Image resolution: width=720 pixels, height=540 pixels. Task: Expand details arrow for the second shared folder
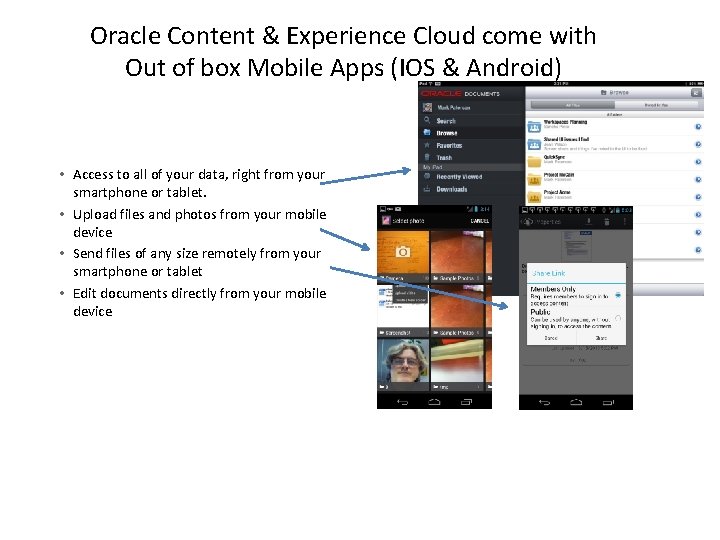point(698,144)
